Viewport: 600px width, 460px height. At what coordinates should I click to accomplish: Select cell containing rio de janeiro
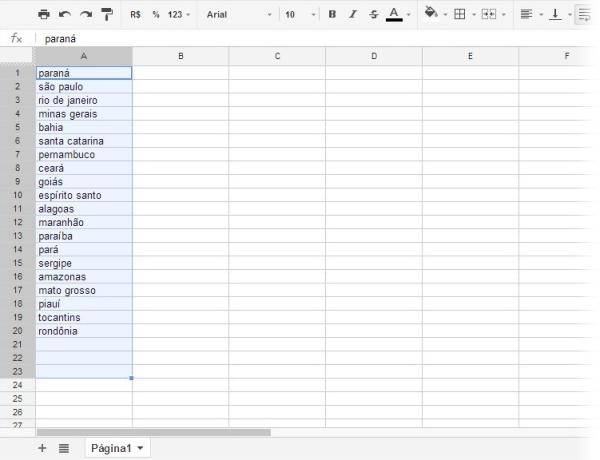pos(84,100)
